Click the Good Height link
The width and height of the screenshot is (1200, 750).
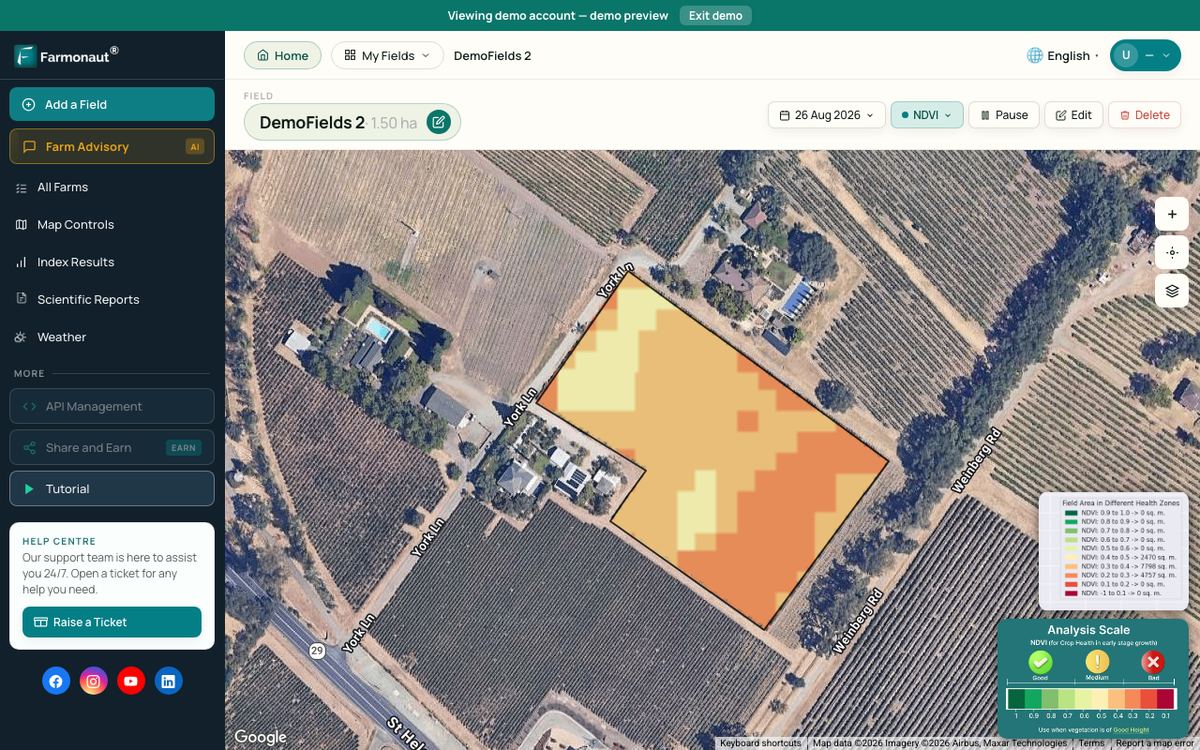click(1131, 730)
